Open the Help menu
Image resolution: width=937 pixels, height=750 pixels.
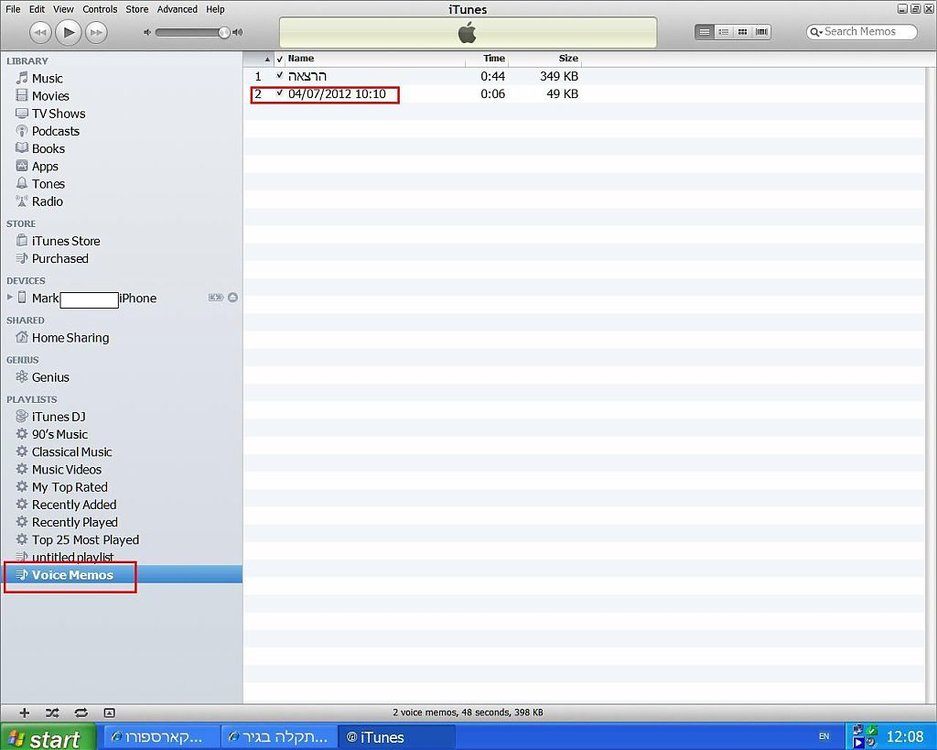(215, 9)
